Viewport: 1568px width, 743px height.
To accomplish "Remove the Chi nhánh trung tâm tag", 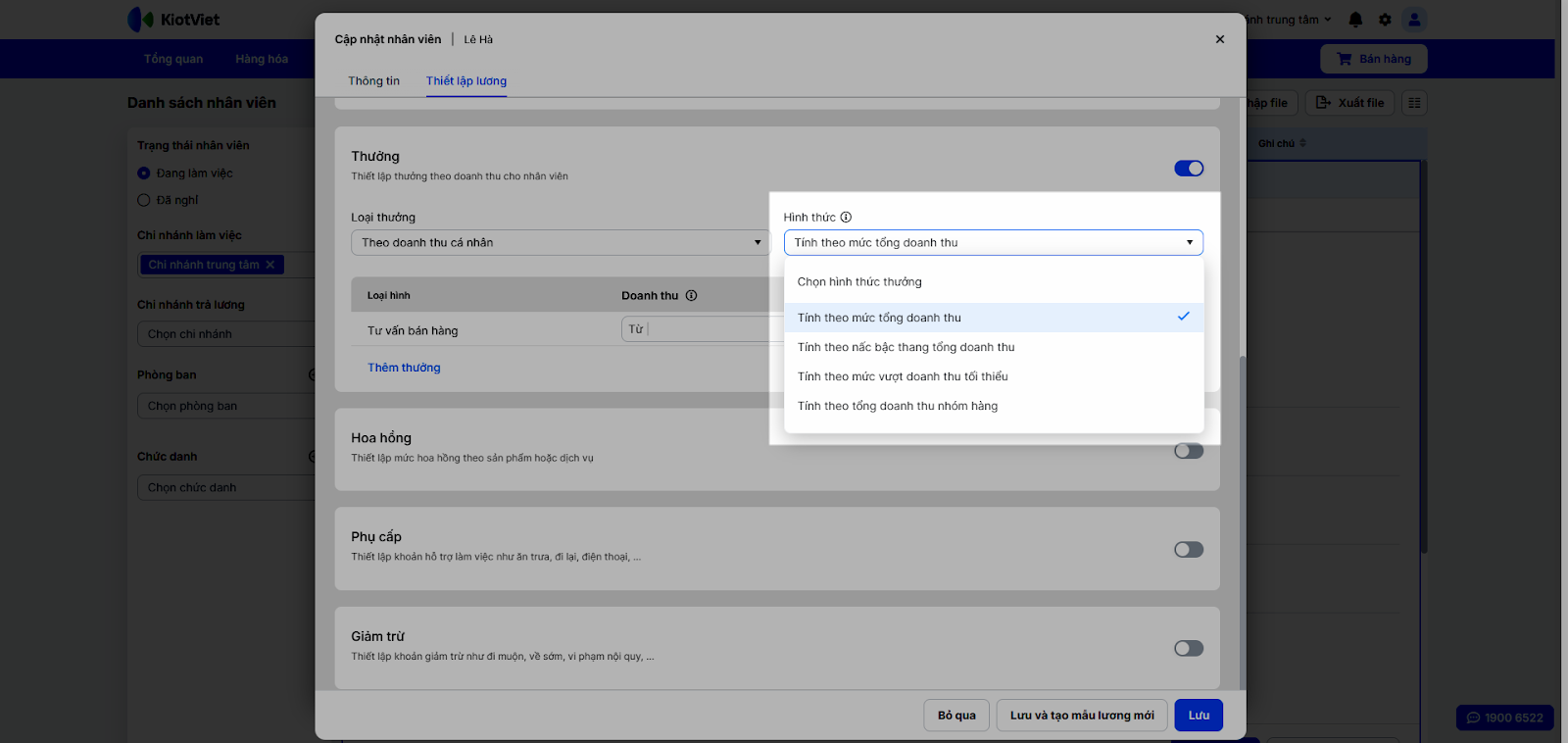I will tap(270, 265).
